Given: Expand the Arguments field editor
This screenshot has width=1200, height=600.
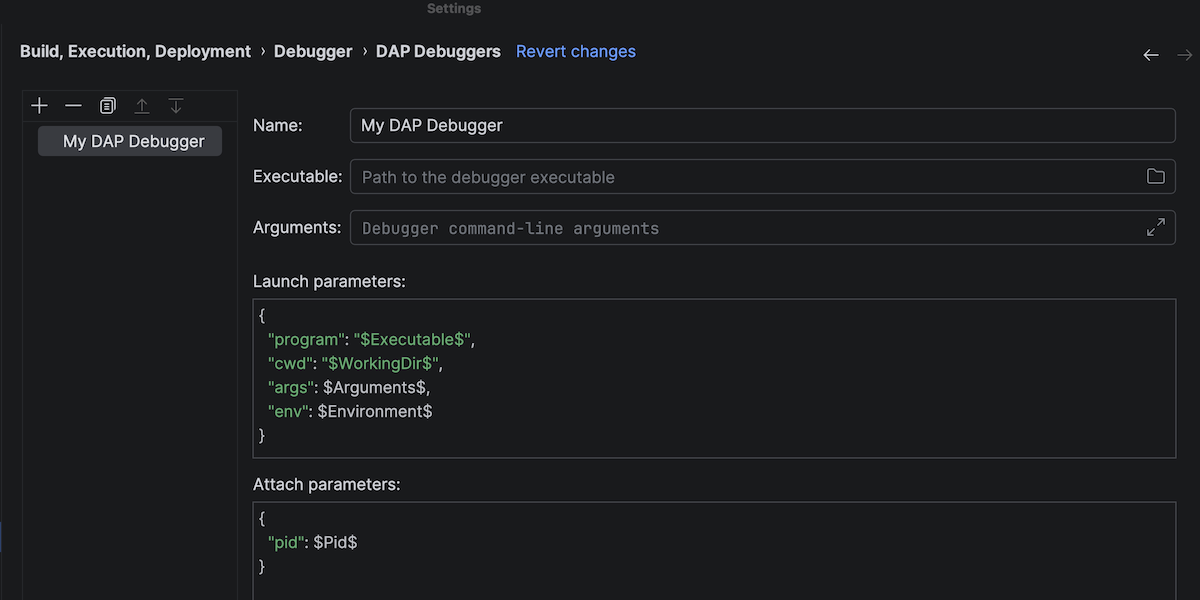Looking at the screenshot, I should click(1155, 228).
